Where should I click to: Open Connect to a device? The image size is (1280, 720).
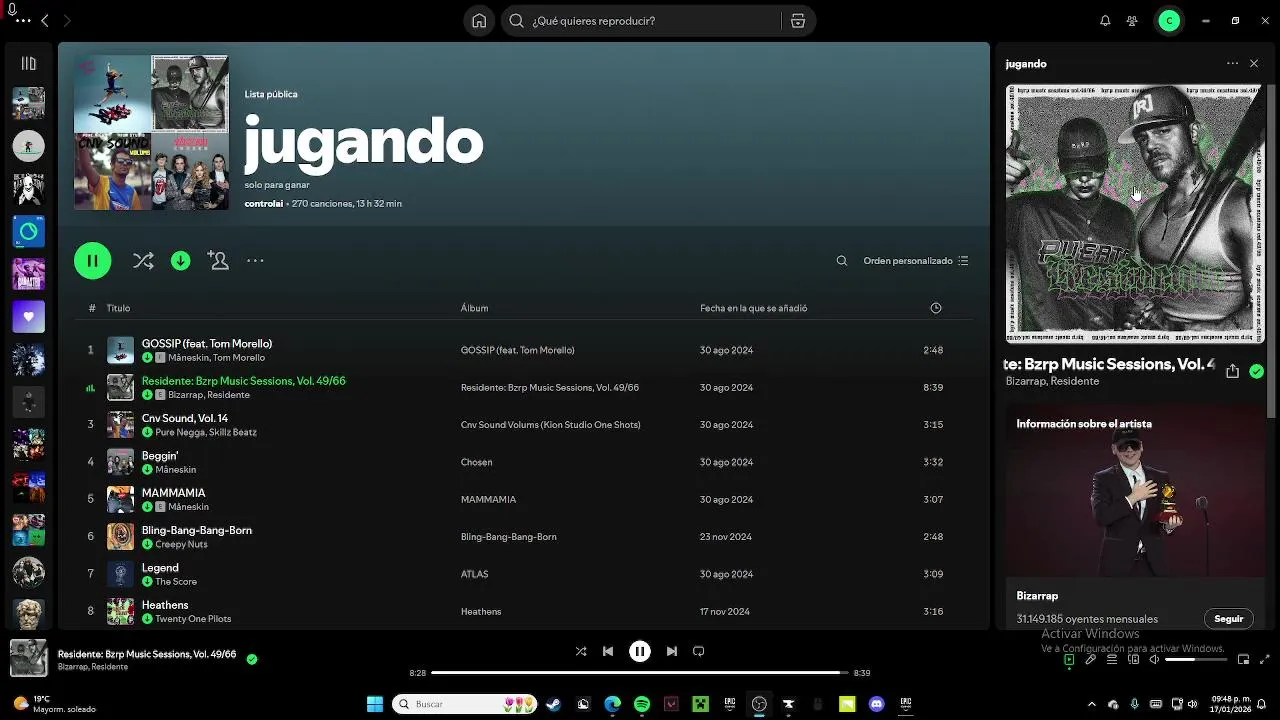click(x=1134, y=660)
